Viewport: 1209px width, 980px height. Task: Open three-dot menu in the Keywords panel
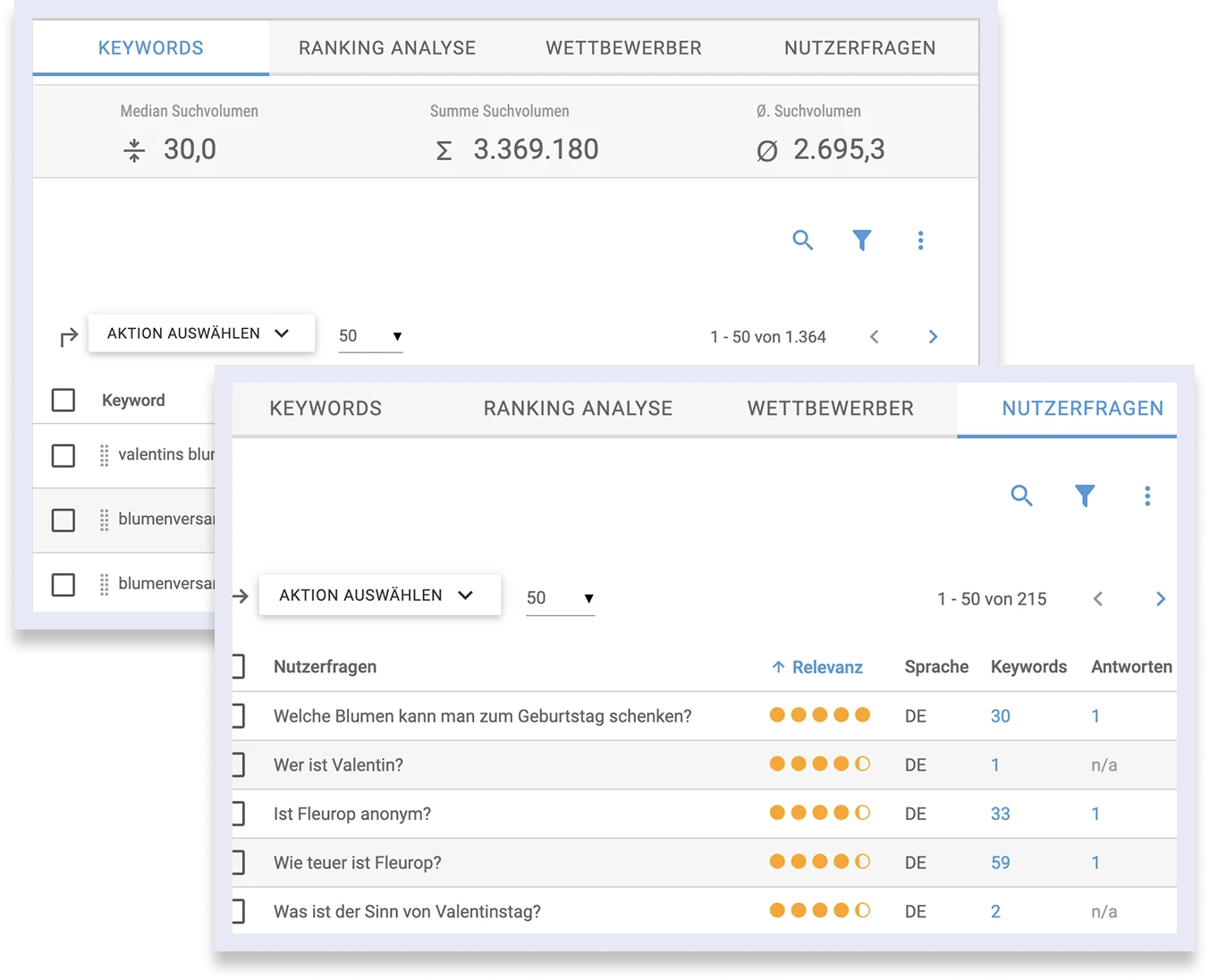click(x=920, y=240)
